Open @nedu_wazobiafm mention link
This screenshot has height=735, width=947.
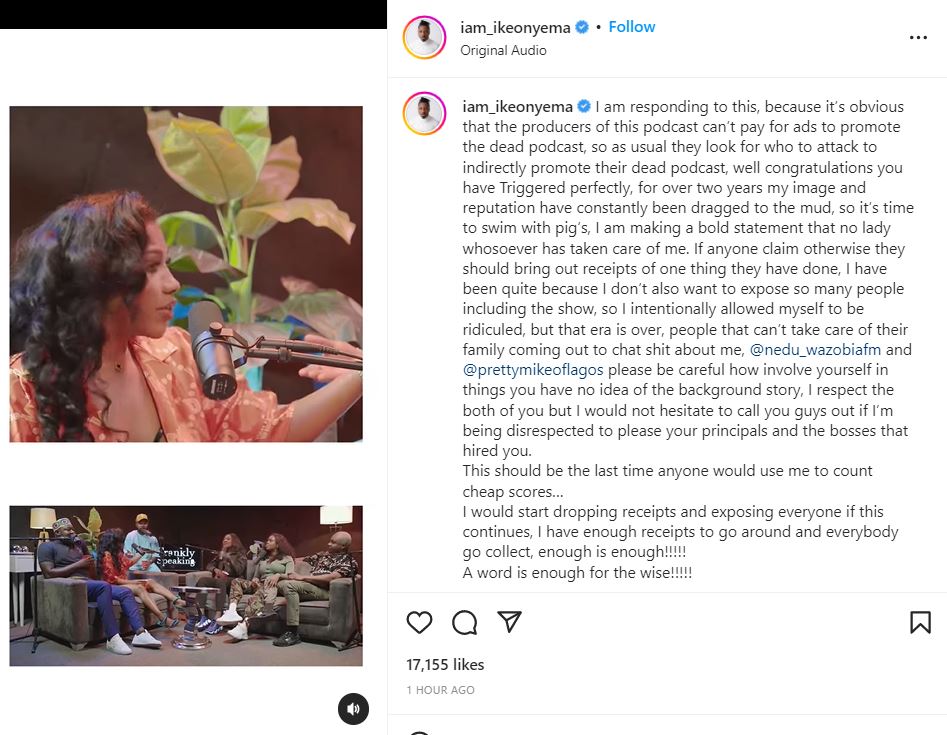pyautogui.click(x=815, y=350)
